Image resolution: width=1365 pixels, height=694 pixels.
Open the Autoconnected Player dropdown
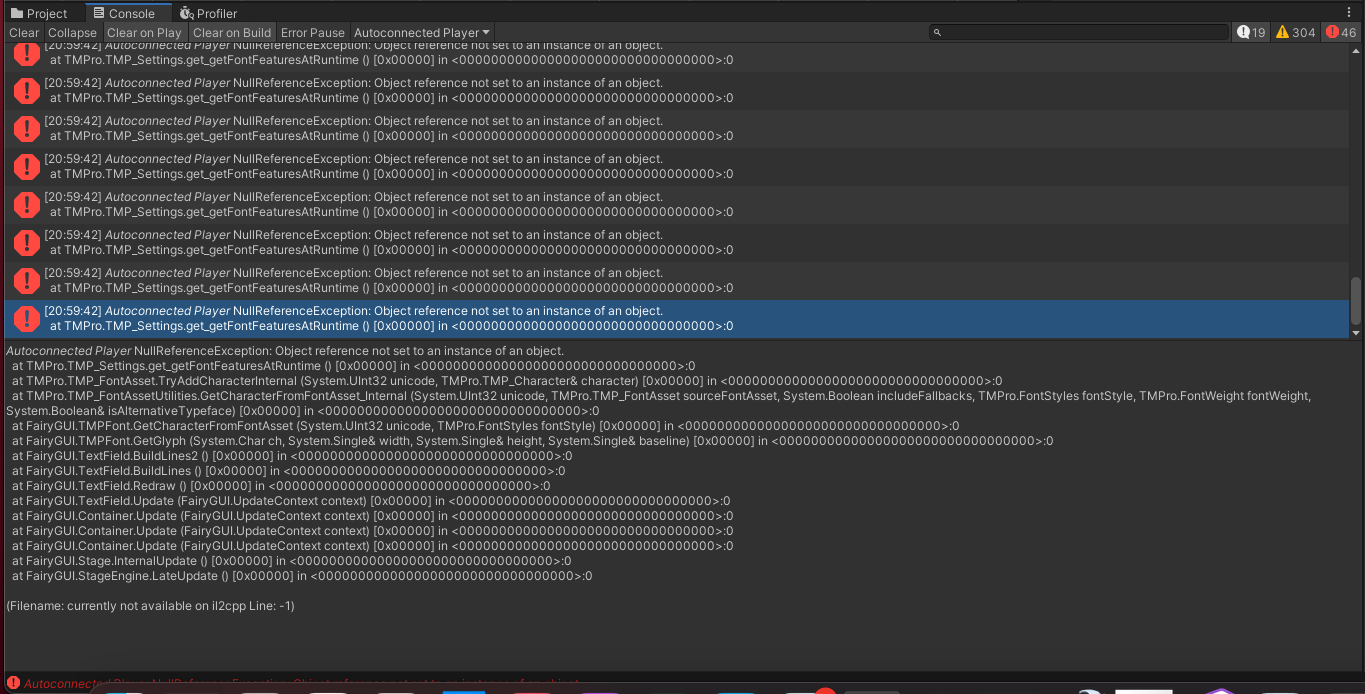421,32
